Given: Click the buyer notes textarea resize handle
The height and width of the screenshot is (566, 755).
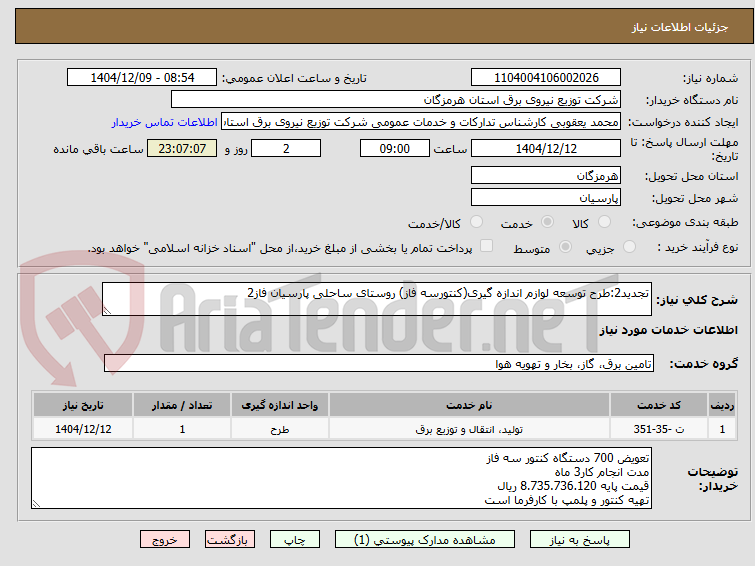Looking at the screenshot, I should [36, 503].
